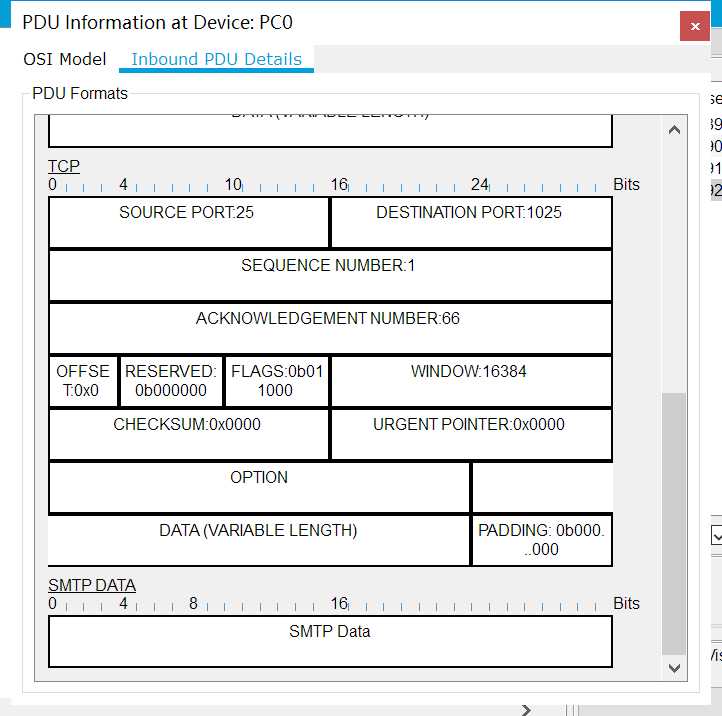The height and width of the screenshot is (716, 722).
Task: Click the TCP section heading
Action: click(x=64, y=166)
